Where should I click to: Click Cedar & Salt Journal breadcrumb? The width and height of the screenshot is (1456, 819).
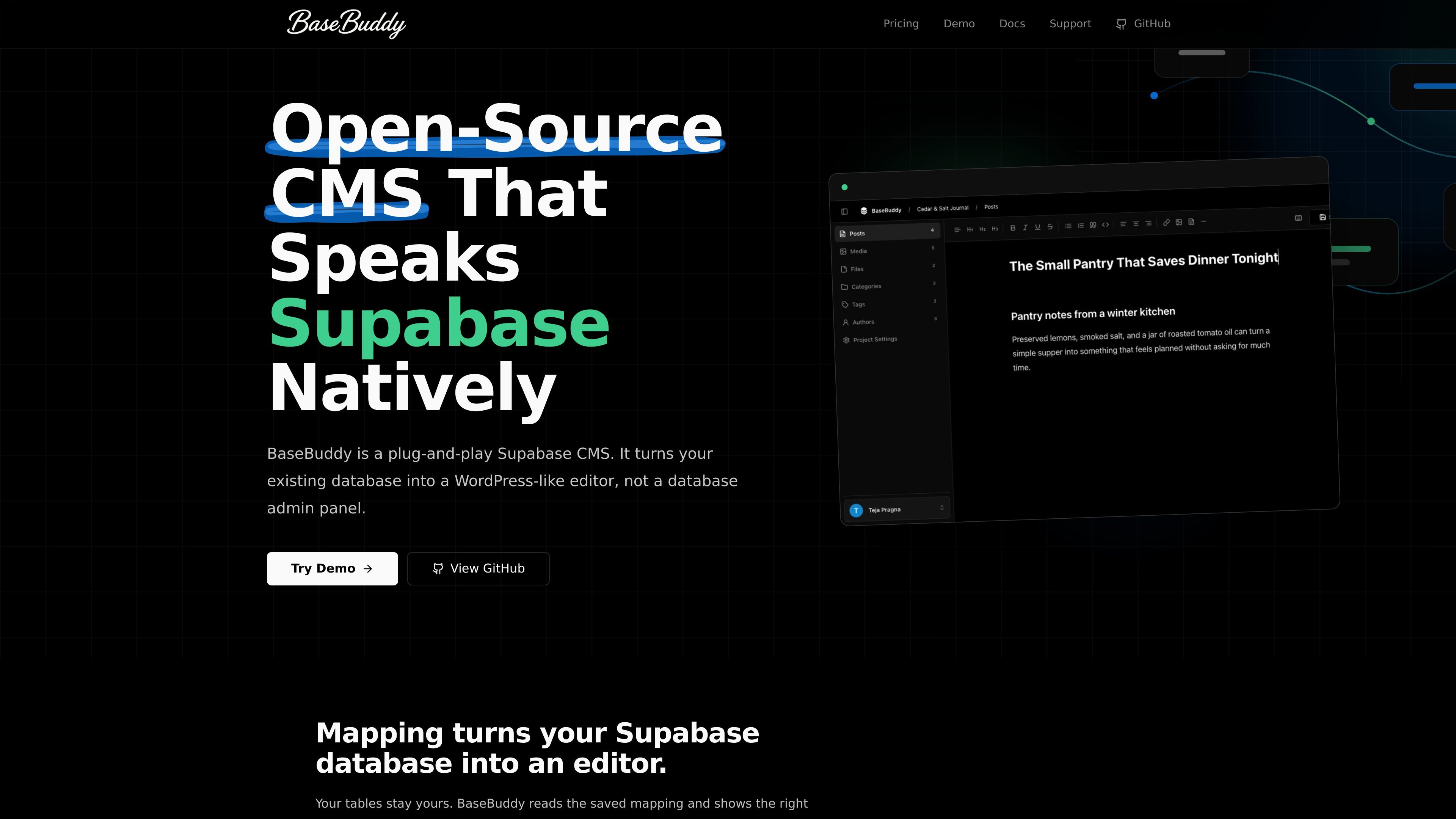coord(942,209)
